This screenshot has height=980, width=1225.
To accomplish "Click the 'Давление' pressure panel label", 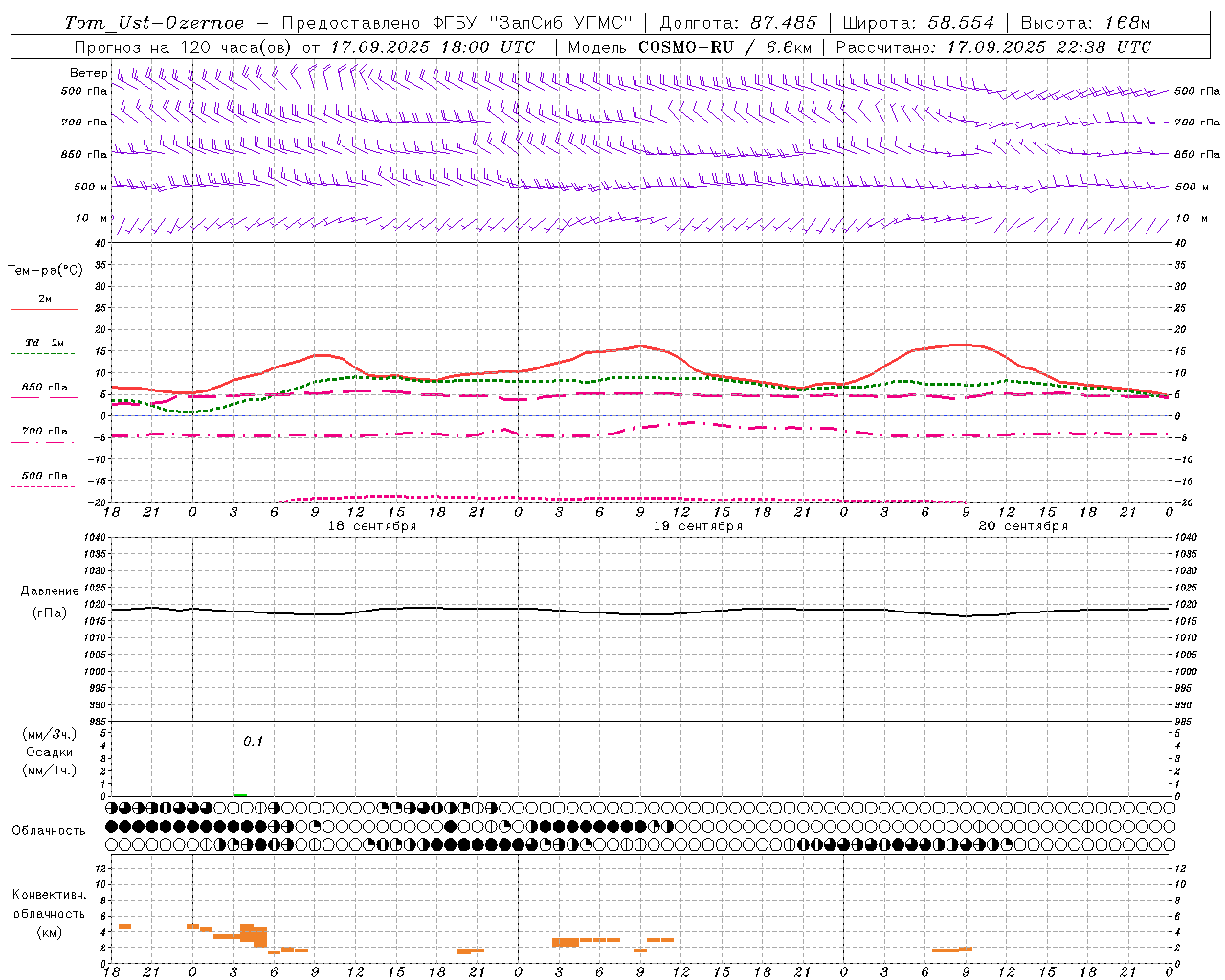I will [x=50, y=591].
